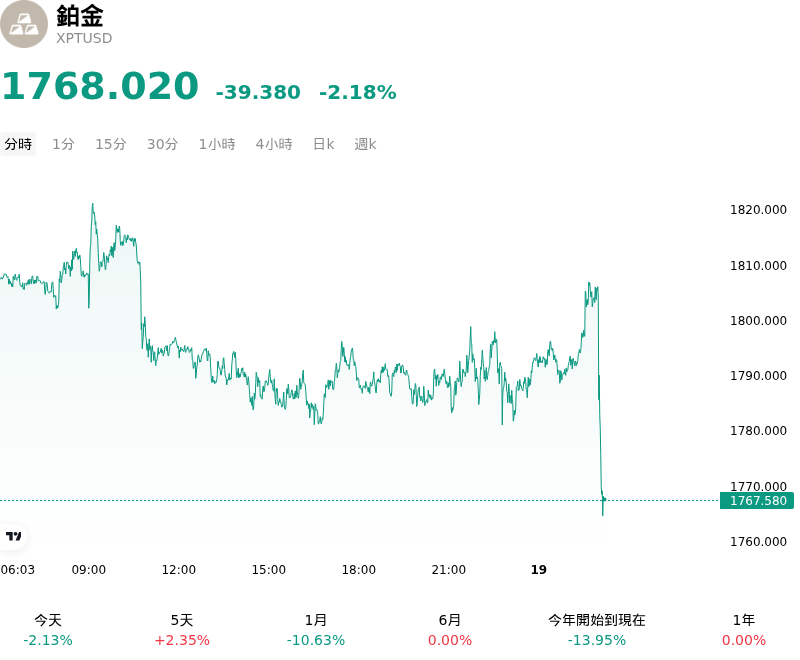Choose the 1月 performance period
800x660 pixels.
[x=316, y=630]
